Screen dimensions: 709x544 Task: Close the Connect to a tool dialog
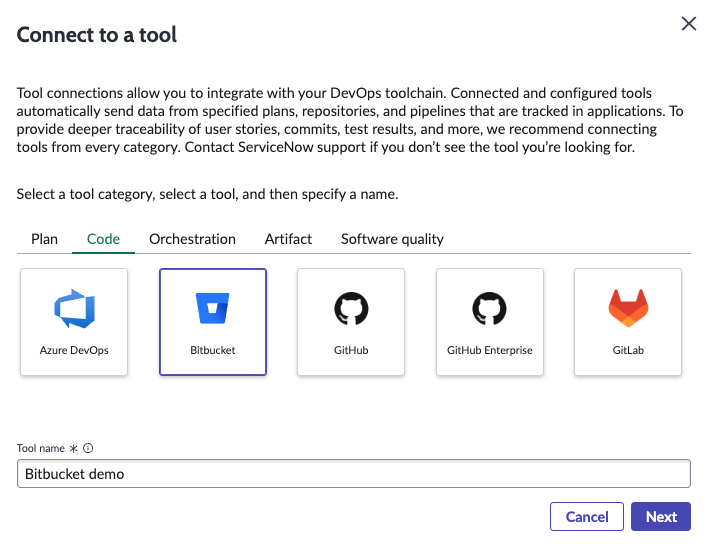coord(689,24)
